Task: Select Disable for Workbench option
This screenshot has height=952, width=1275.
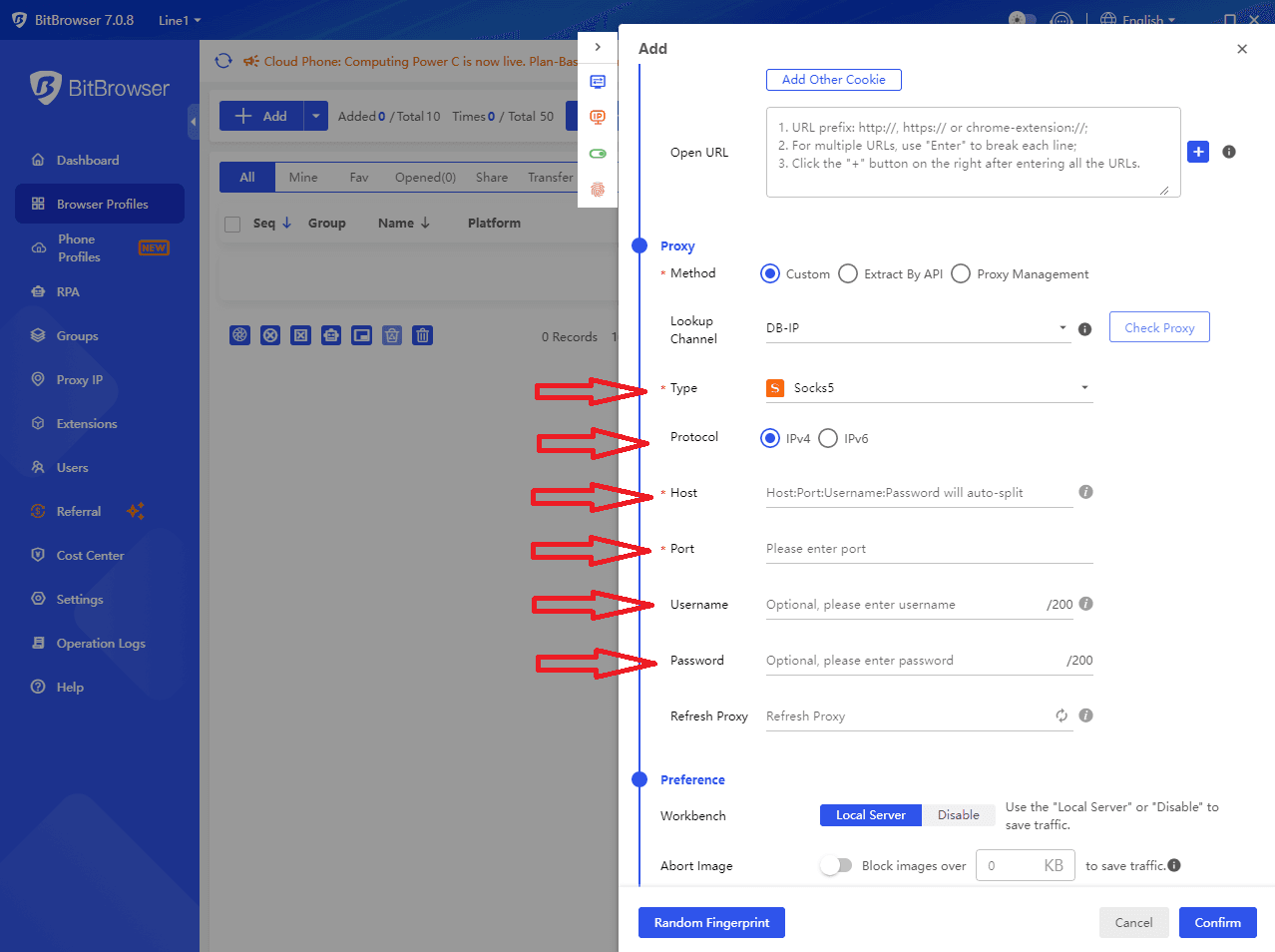Action: pos(958,815)
